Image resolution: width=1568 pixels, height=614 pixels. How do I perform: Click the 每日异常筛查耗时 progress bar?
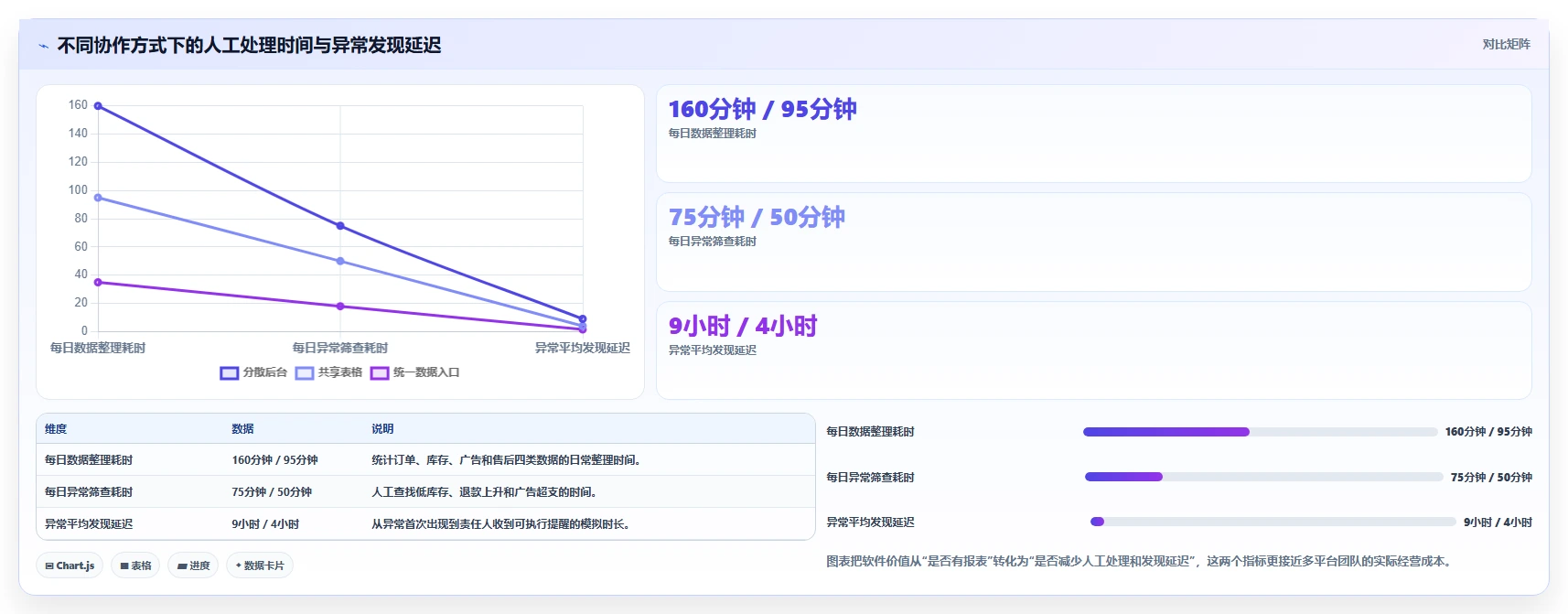(x=1263, y=477)
